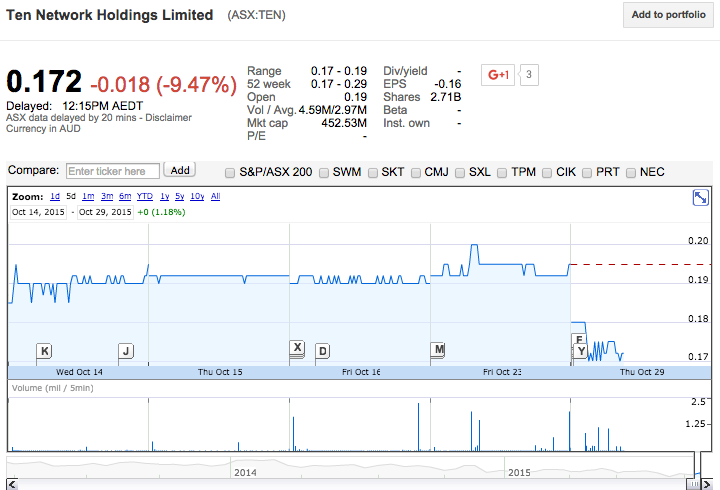Set chart zoom to 1y
Viewport: 720px width, 490px height.
point(164,196)
